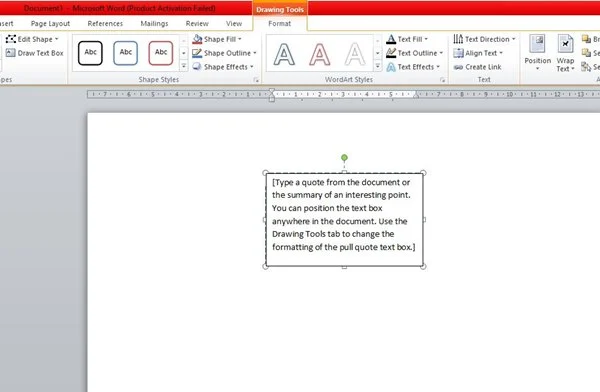
Task: Switch to the References tab
Action: [105, 23]
